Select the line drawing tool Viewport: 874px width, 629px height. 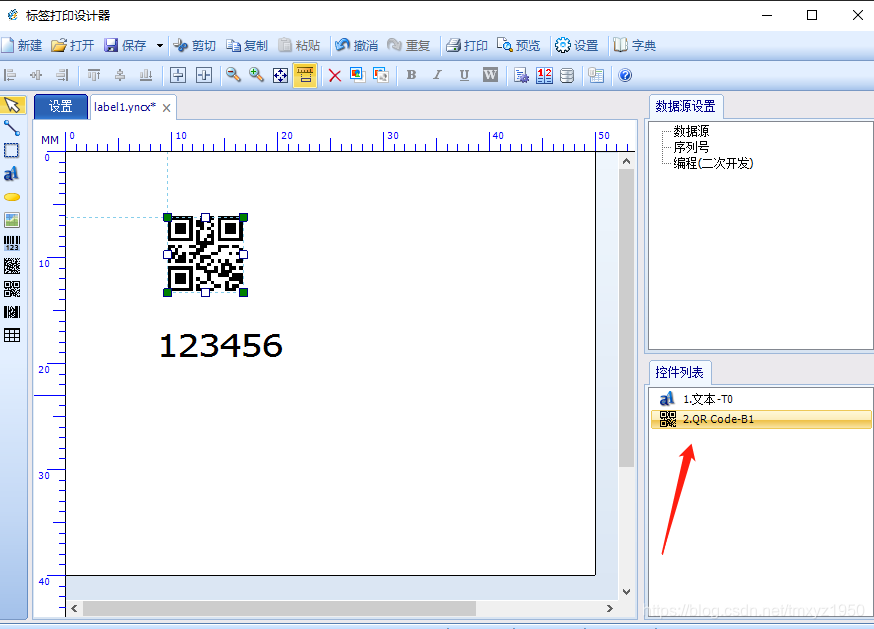coord(12,128)
